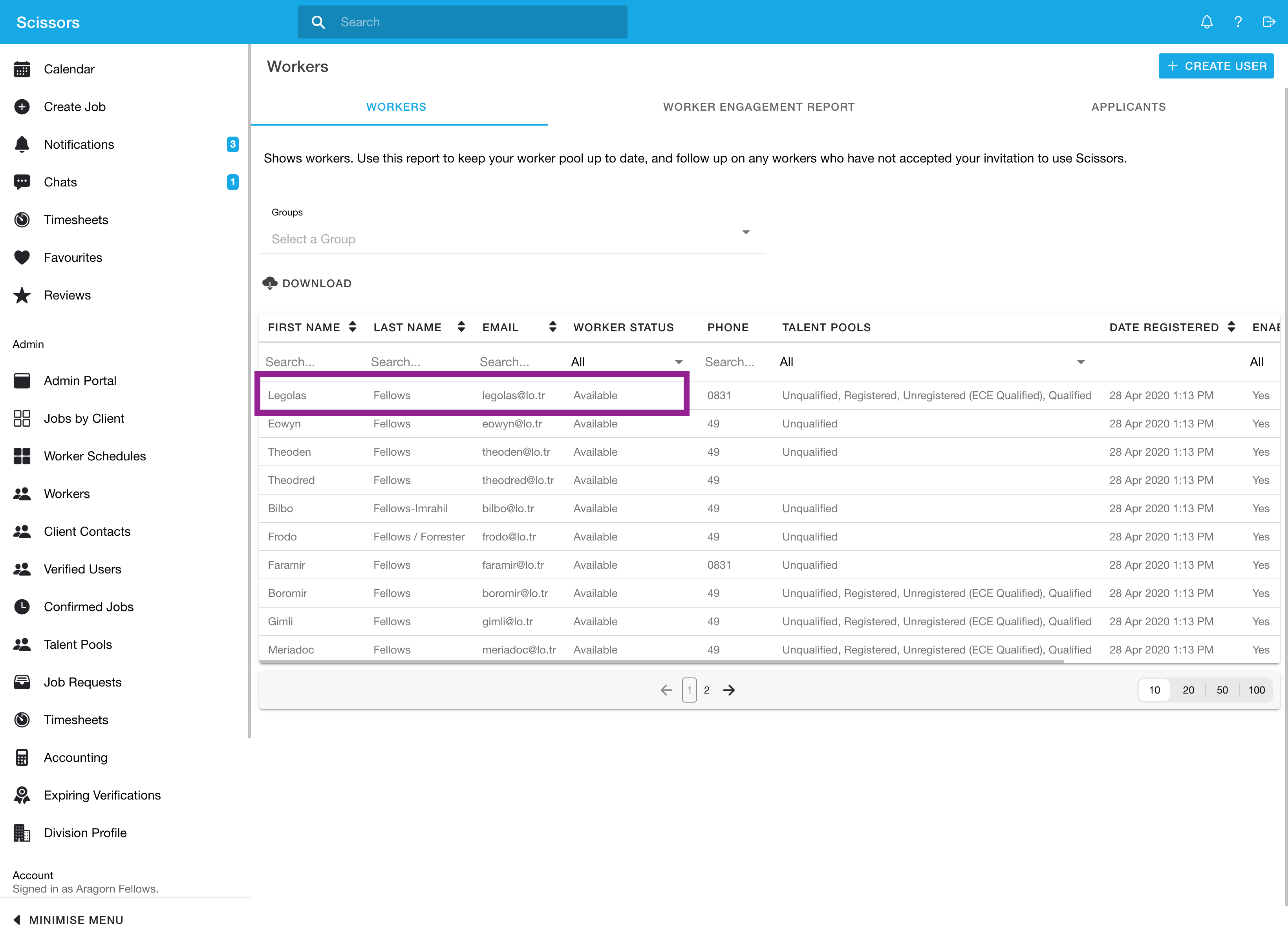Viewport: 1288px width, 942px height.
Task: Sort by First Name column arrows
Action: pyautogui.click(x=353, y=327)
